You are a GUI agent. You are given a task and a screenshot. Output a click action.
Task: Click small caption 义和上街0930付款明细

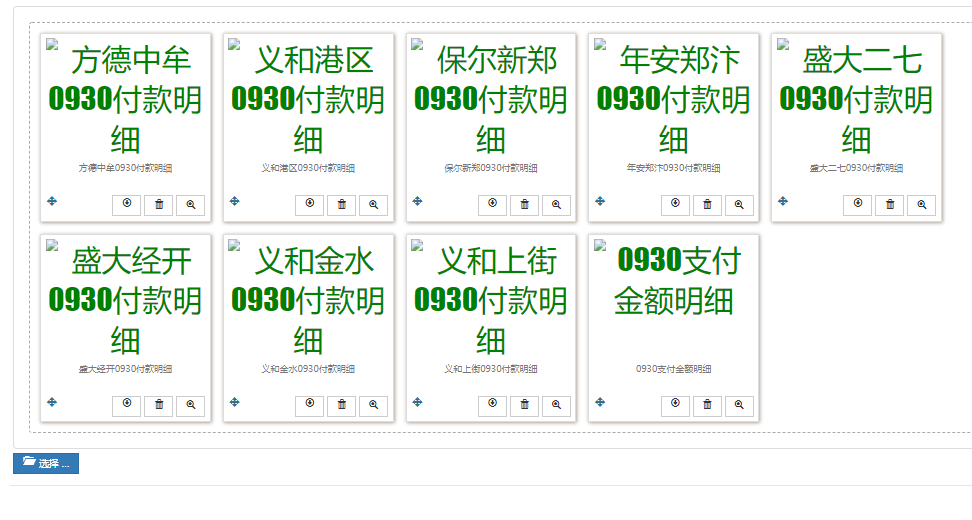click(x=491, y=369)
